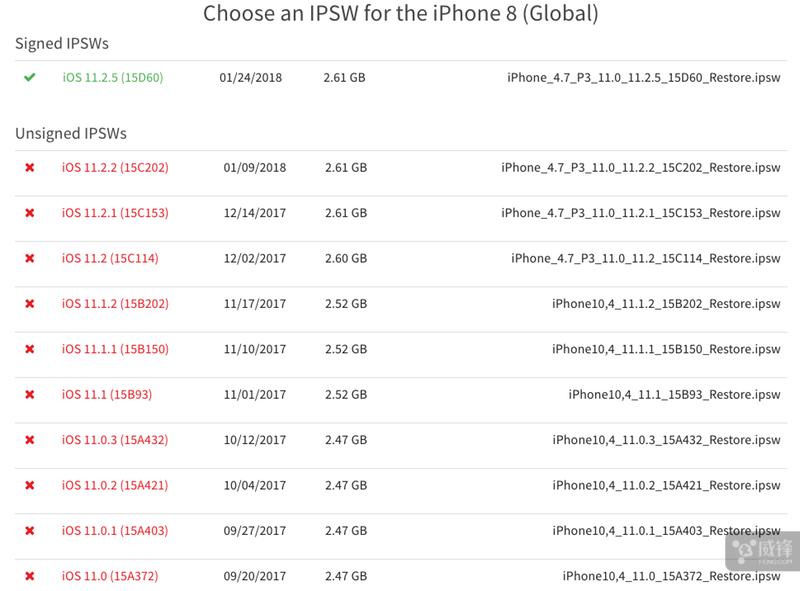Click the green checkmark beside iOS 11.2.5
The width and height of the screenshot is (800, 591).
[x=30, y=78]
